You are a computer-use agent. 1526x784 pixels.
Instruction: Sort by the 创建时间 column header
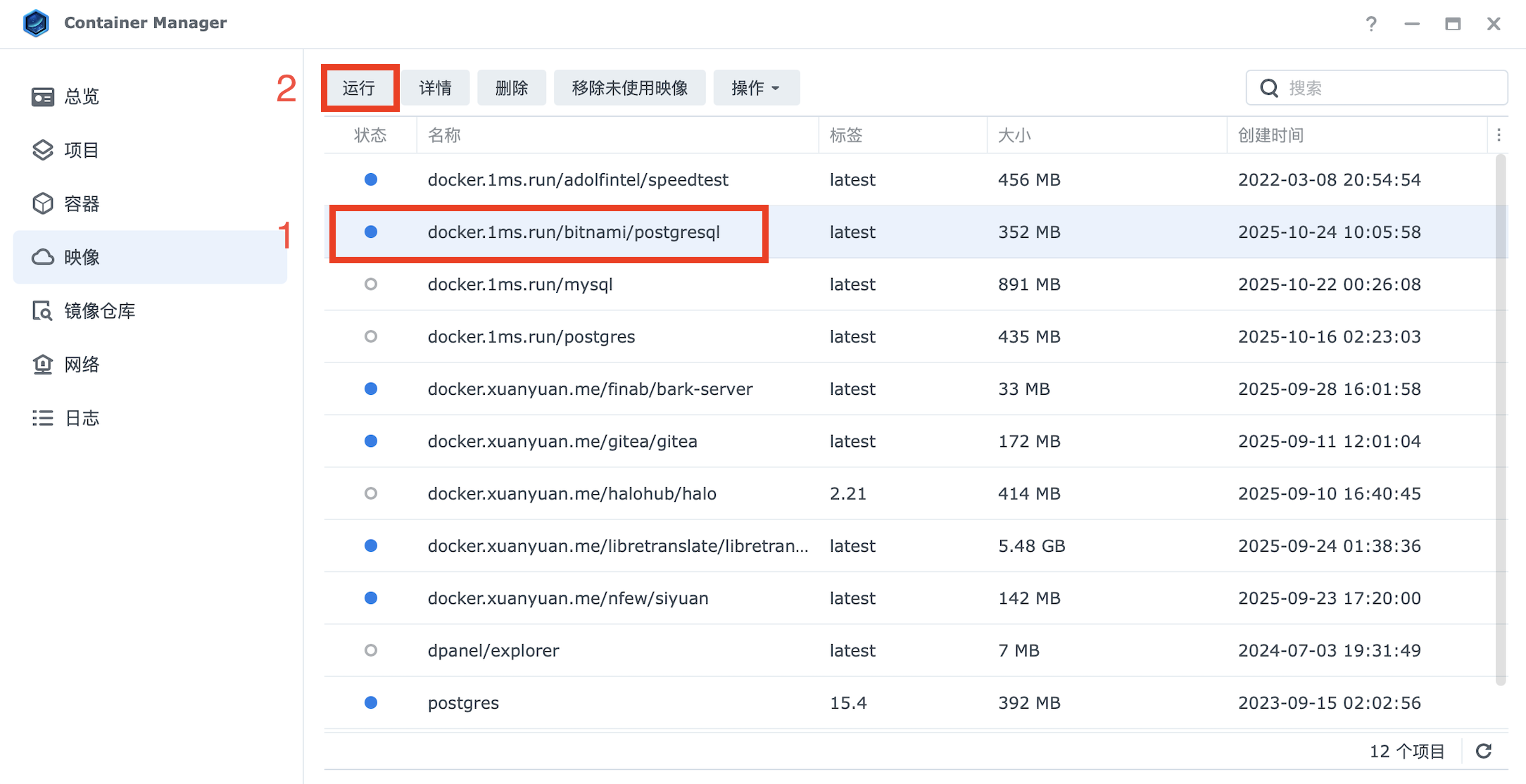tap(1270, 135)
